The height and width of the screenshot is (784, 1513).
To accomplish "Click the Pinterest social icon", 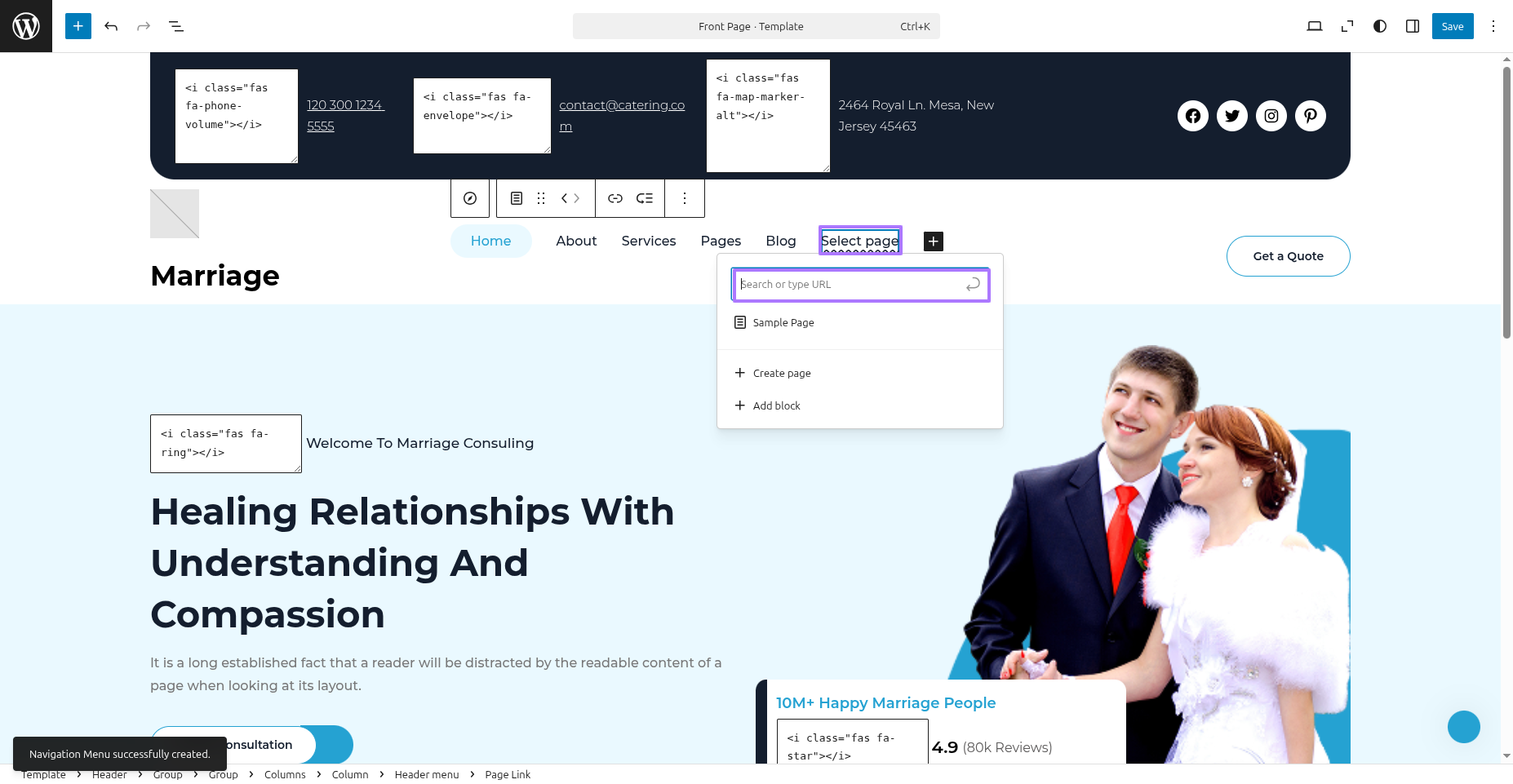I will [1310, 116].
